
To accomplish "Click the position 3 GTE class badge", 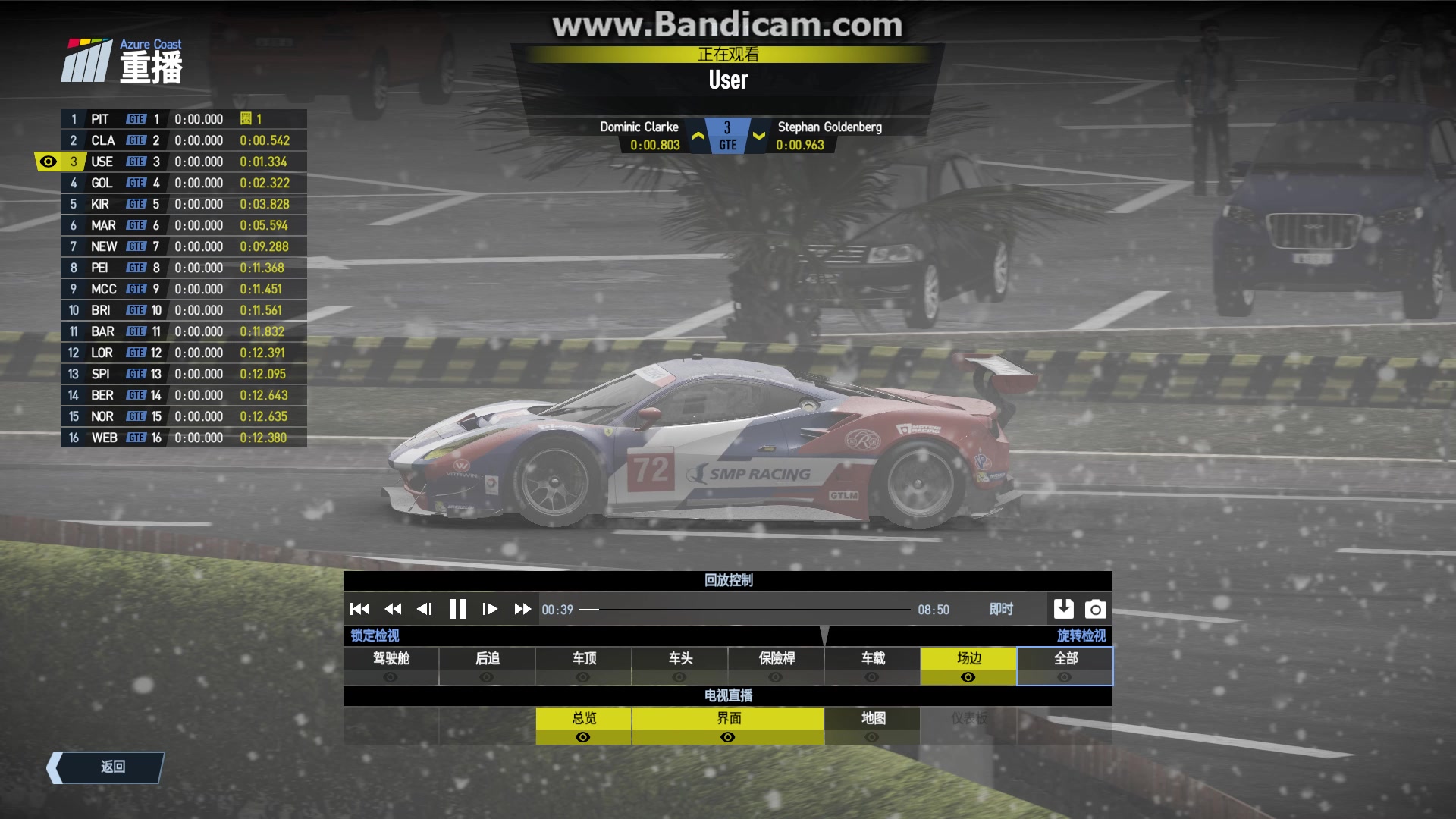I will point(728,136).
